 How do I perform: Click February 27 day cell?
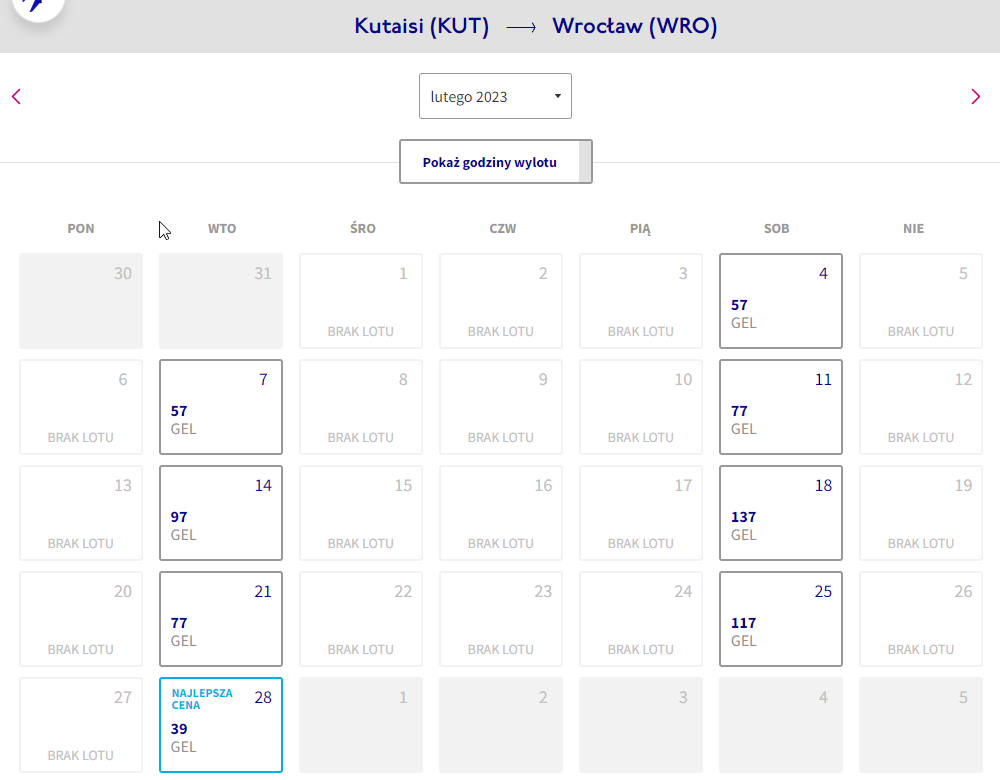point(81,725)
